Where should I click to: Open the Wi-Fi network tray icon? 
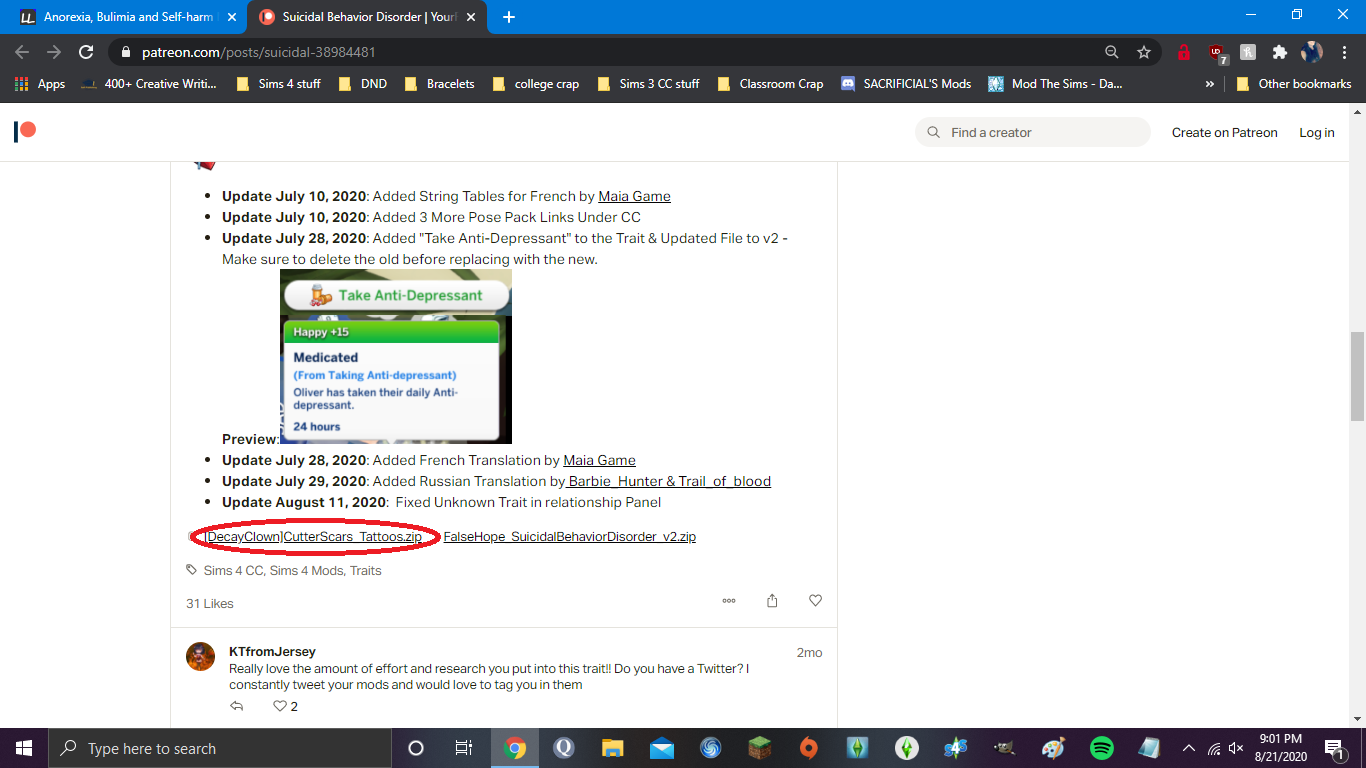pos(1213,748)
